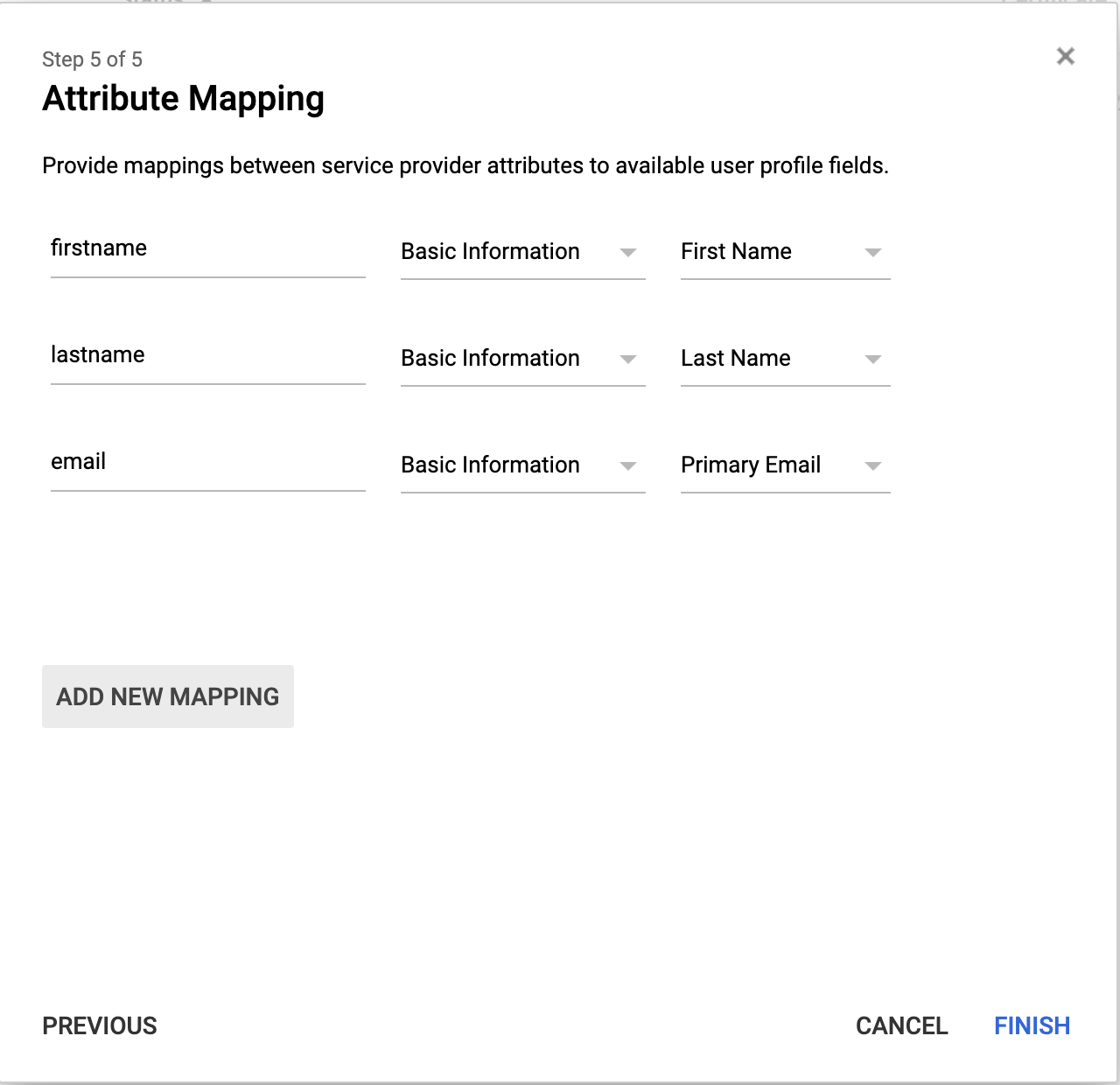Open the lastname row's Basic Information dropdown
Screen dimensions: 1120x1085
pyautogui.click(x=522, y=359)
